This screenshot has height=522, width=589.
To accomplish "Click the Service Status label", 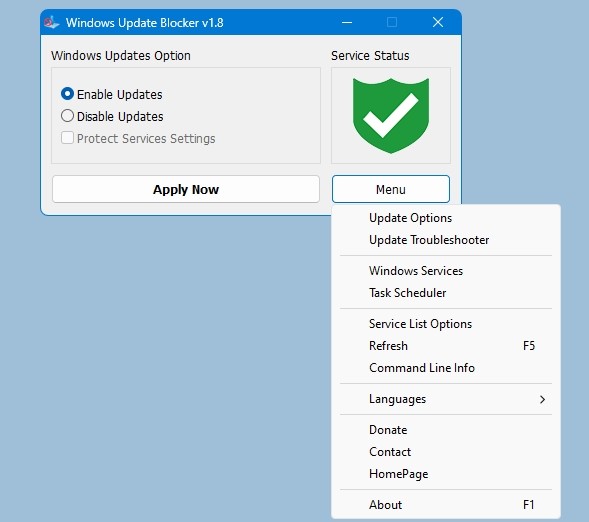I will click(370, 56).
